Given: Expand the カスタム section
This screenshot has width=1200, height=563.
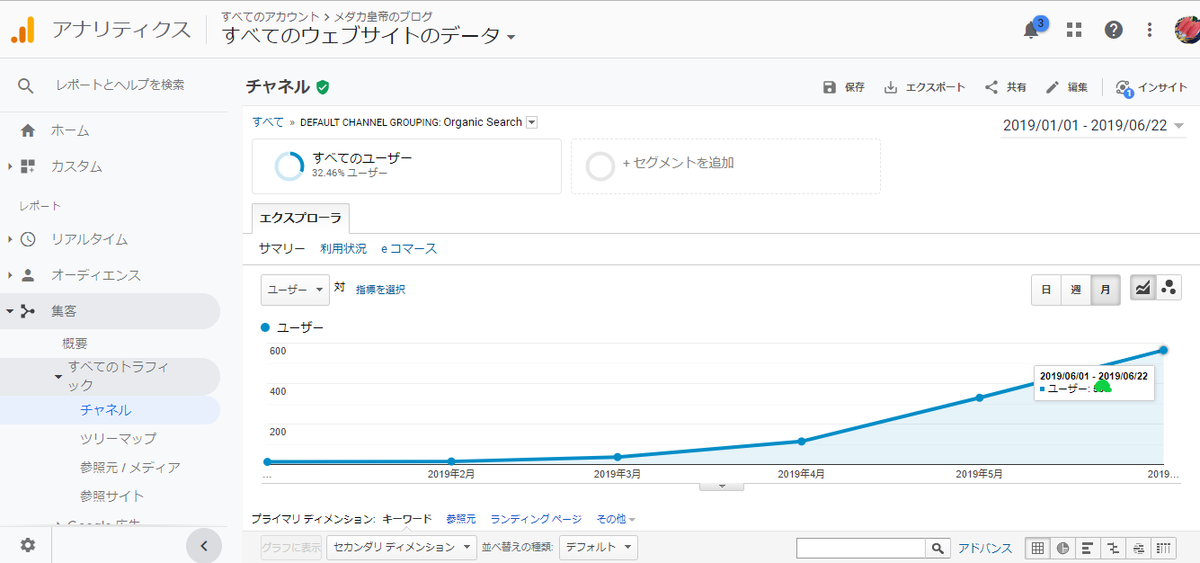Looking at the screenshot, I should 76,166.
